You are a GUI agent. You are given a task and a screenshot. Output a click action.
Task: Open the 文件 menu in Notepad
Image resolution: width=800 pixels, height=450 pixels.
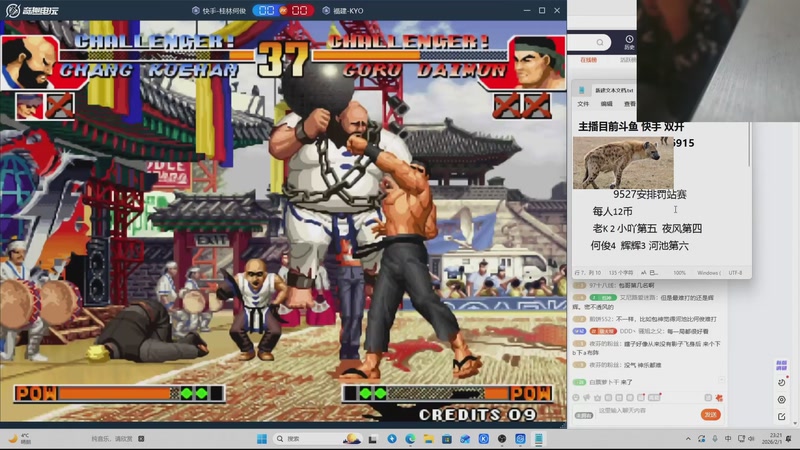point(583,104)
